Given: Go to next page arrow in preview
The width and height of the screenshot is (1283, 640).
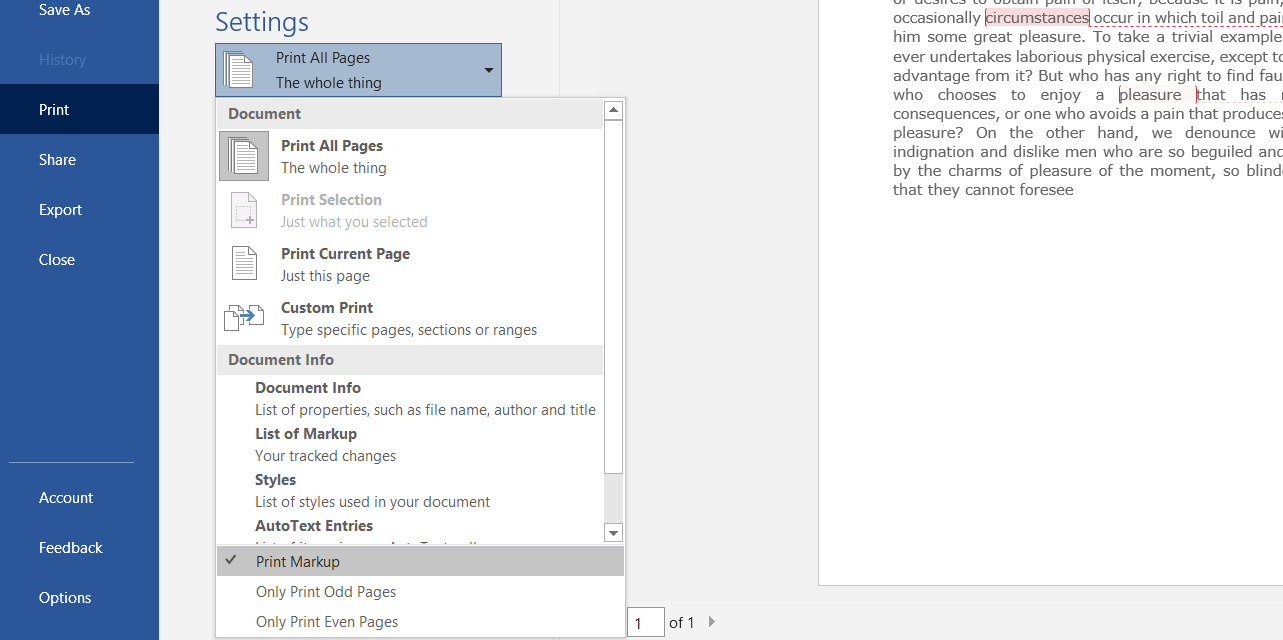Looking at the screenshot, I should (712, 622).
